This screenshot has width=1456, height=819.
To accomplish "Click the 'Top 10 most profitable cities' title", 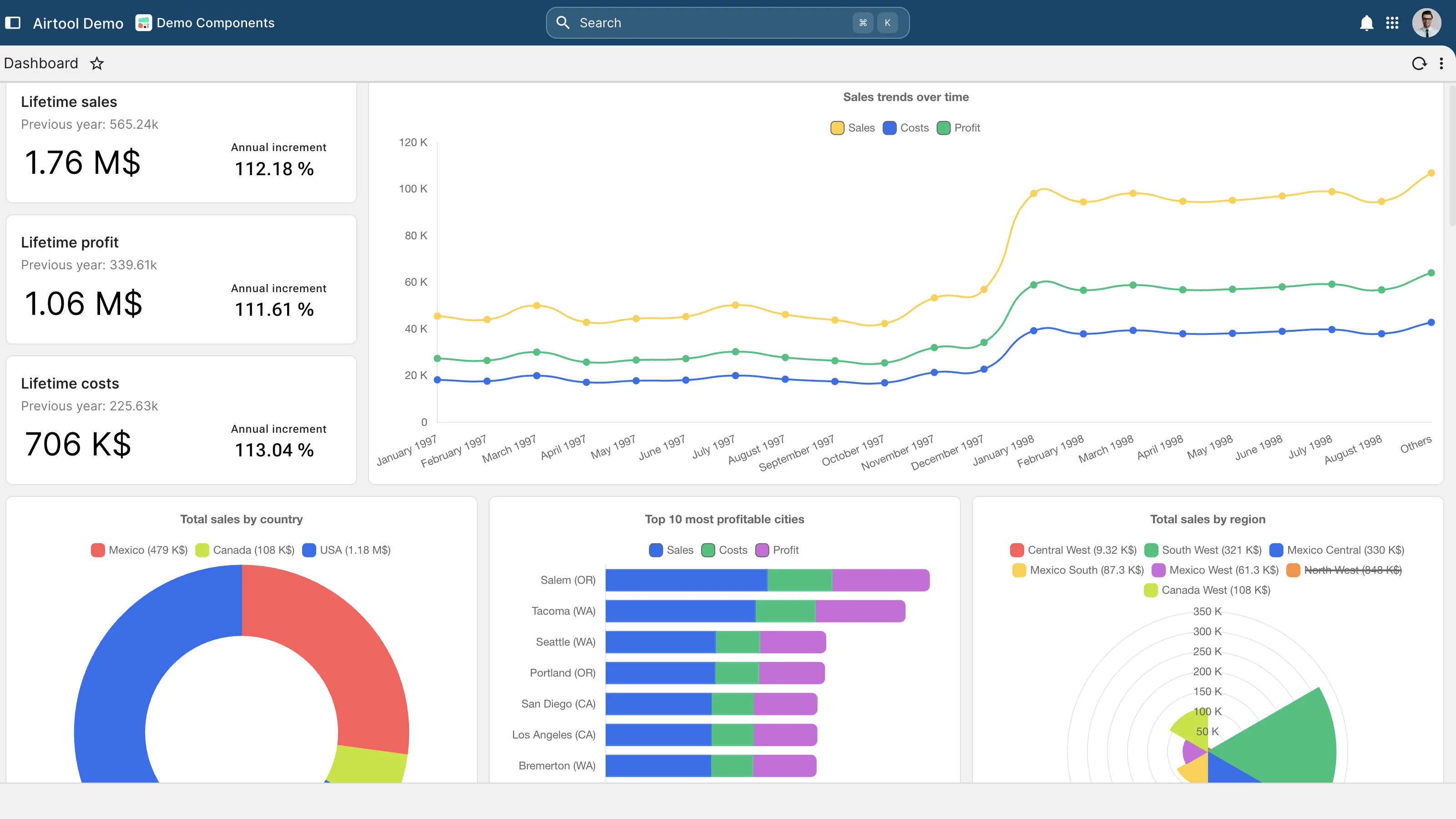I will (x=724, y=520).
